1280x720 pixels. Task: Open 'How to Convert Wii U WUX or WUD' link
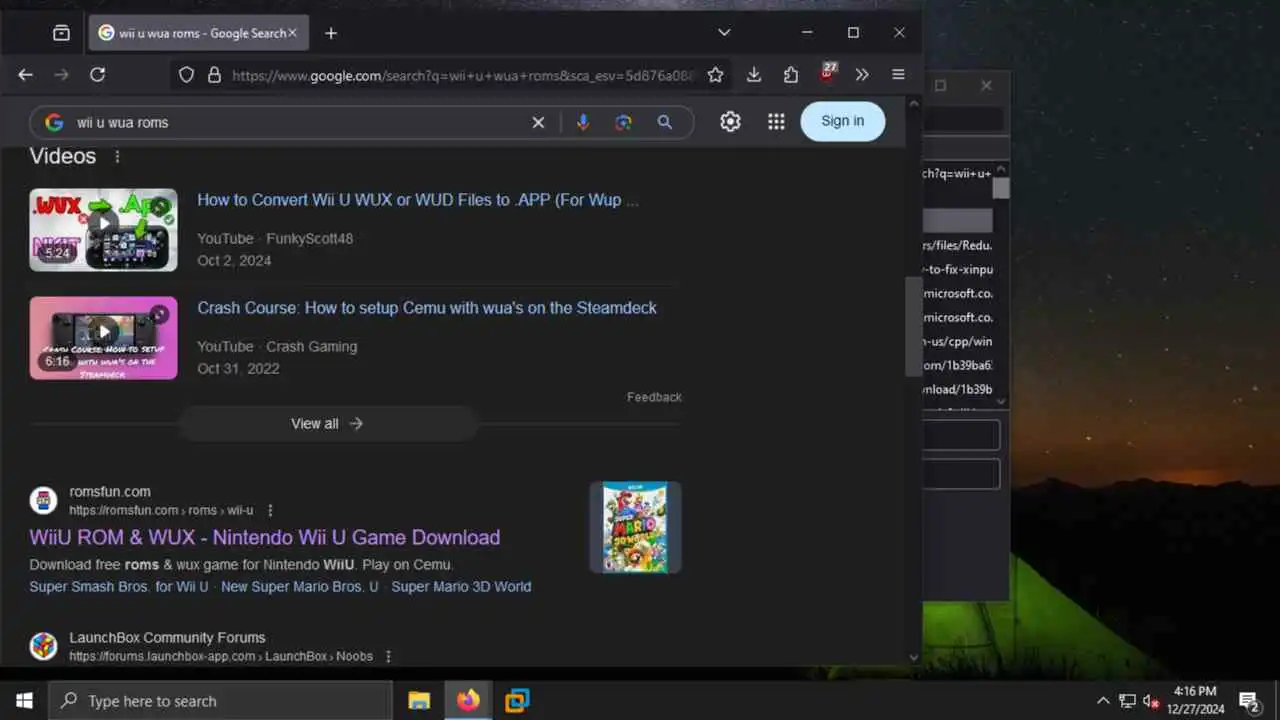coord(418,200)
